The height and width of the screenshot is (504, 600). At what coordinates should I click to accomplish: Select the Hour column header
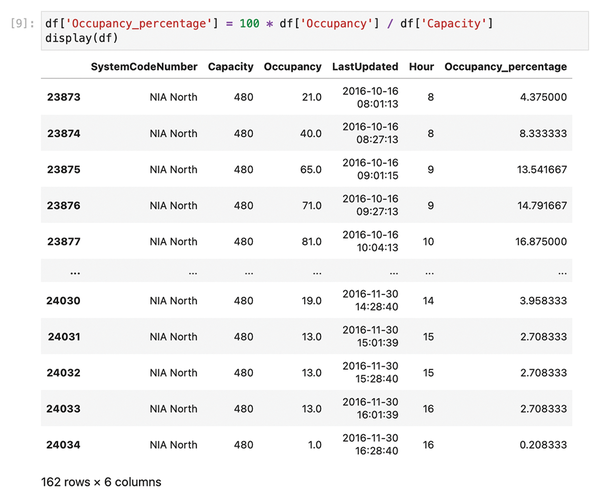pyautogui.click(x=421, y=67)
